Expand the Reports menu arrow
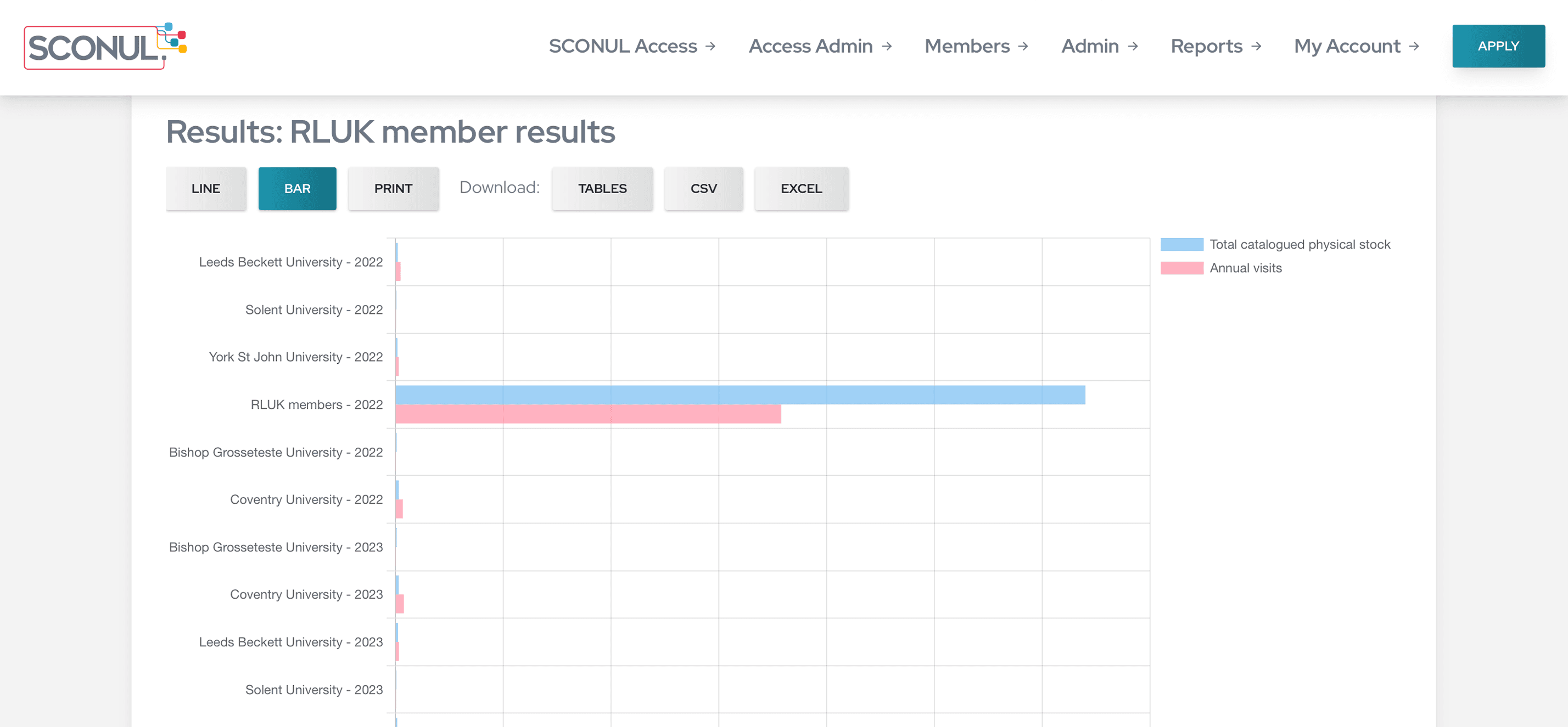 click(x=1256, y=46)
